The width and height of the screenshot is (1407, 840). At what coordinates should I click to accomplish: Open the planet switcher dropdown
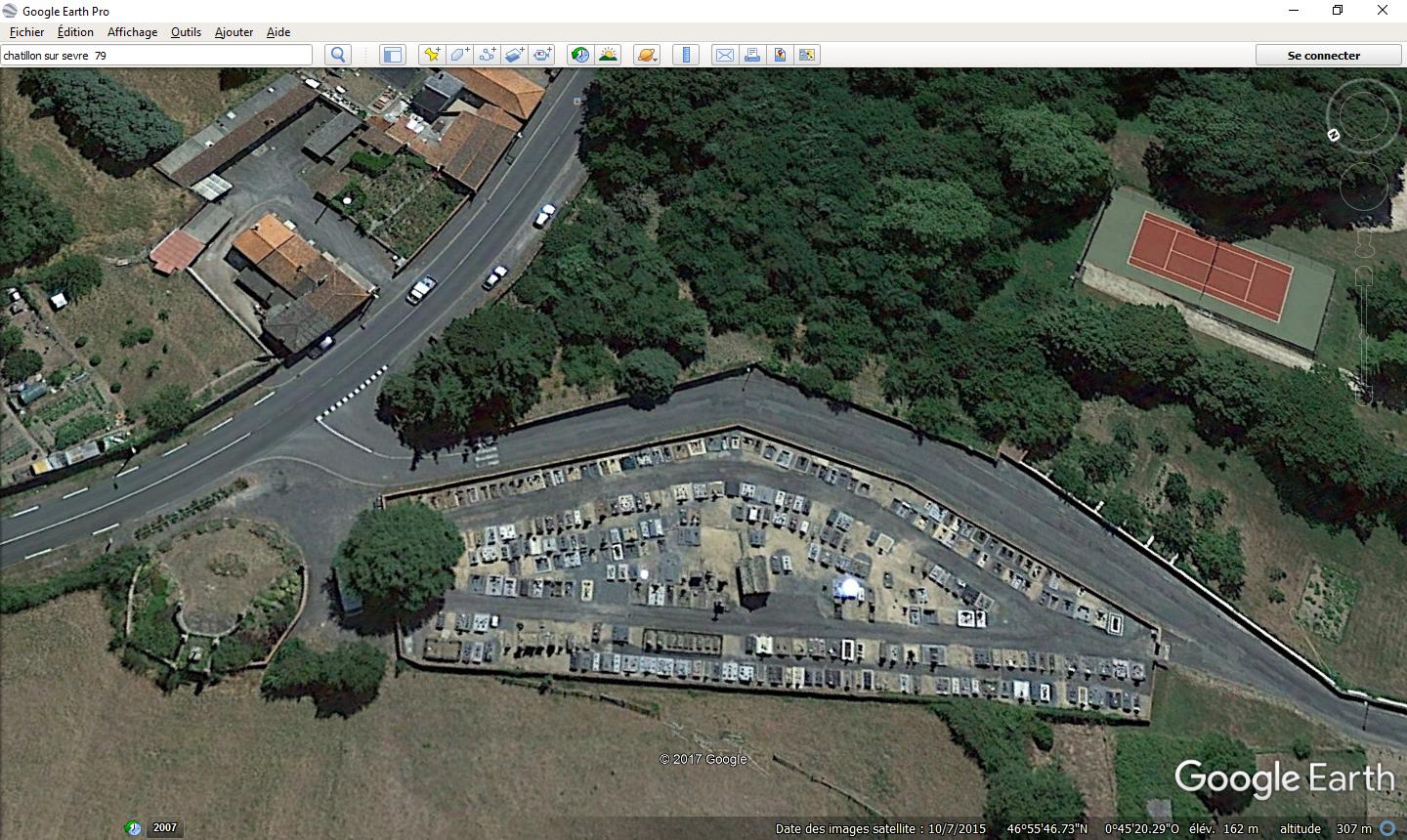click(647, 55)
